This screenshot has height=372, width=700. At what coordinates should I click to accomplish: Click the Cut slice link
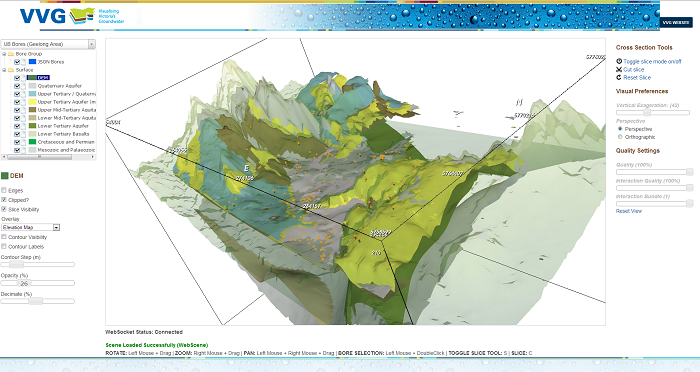[x=633, y=70]
